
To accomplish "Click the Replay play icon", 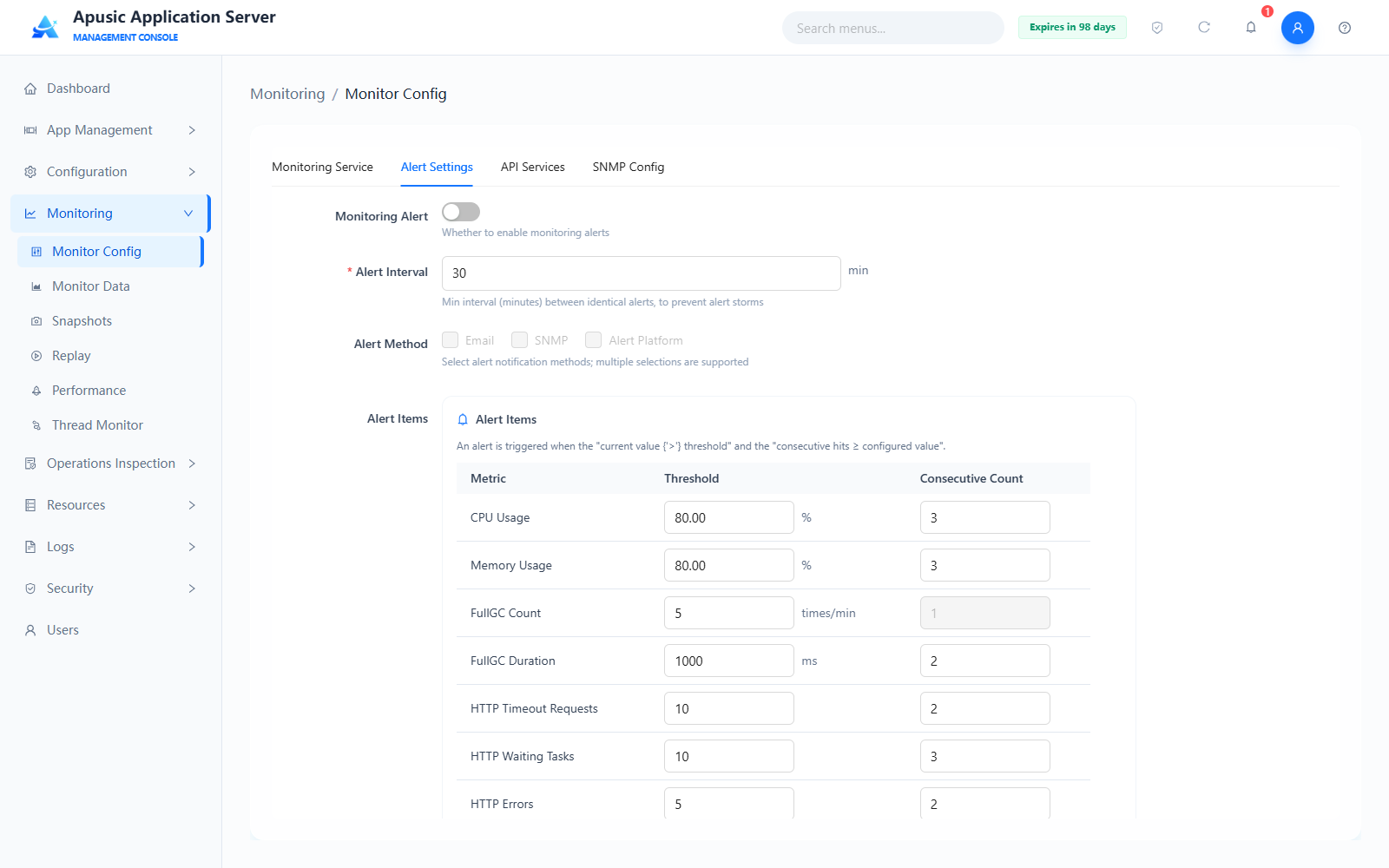I will [36, 356].
